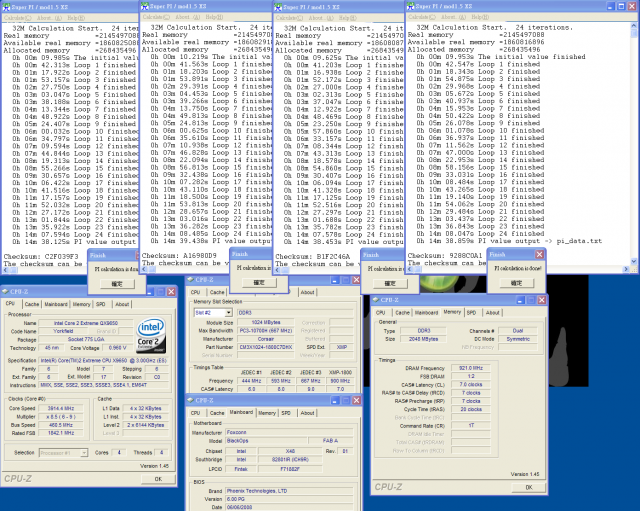The width and height of the screenshot is (640, 511).
Task: Open the memory slot dropdown showing Slot #2
Action: (x=229, y=313)
